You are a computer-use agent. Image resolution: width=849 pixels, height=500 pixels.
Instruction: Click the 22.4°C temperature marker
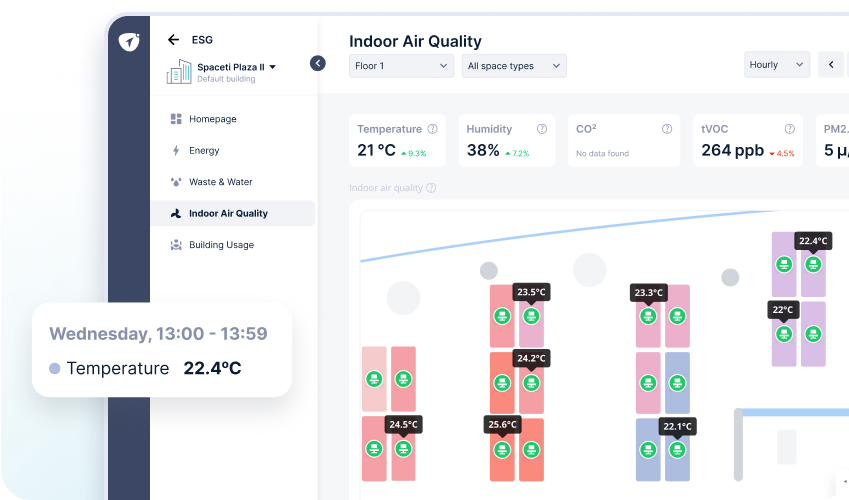[x=813, y=242]
